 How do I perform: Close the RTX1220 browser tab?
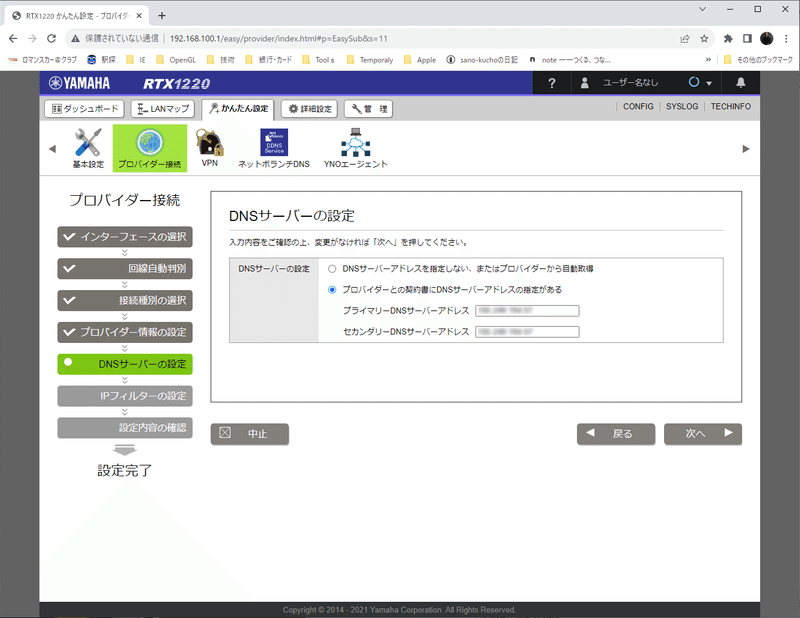coord(139,16)
